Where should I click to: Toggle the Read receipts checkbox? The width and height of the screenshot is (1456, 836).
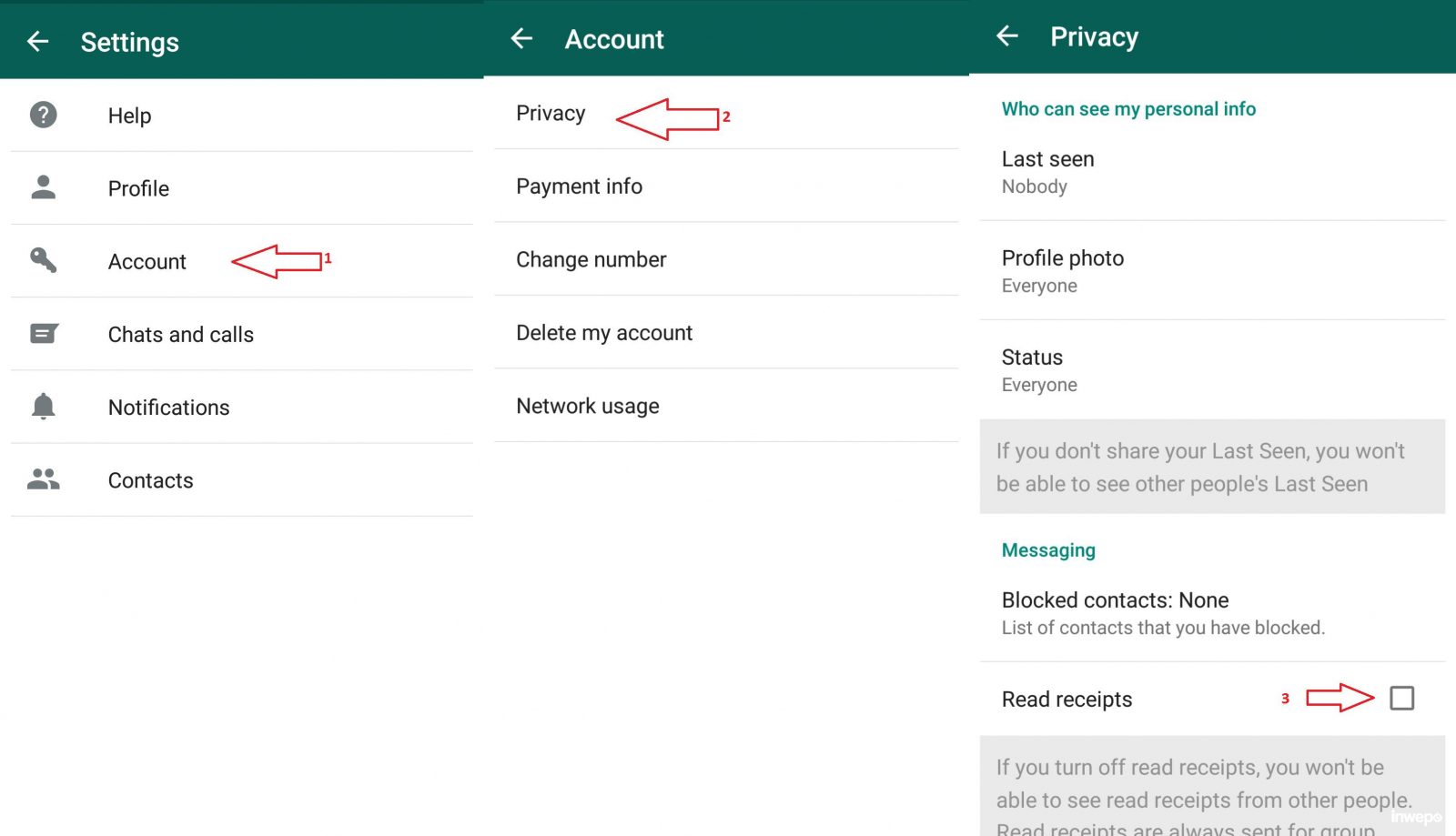coord(1401,698)
